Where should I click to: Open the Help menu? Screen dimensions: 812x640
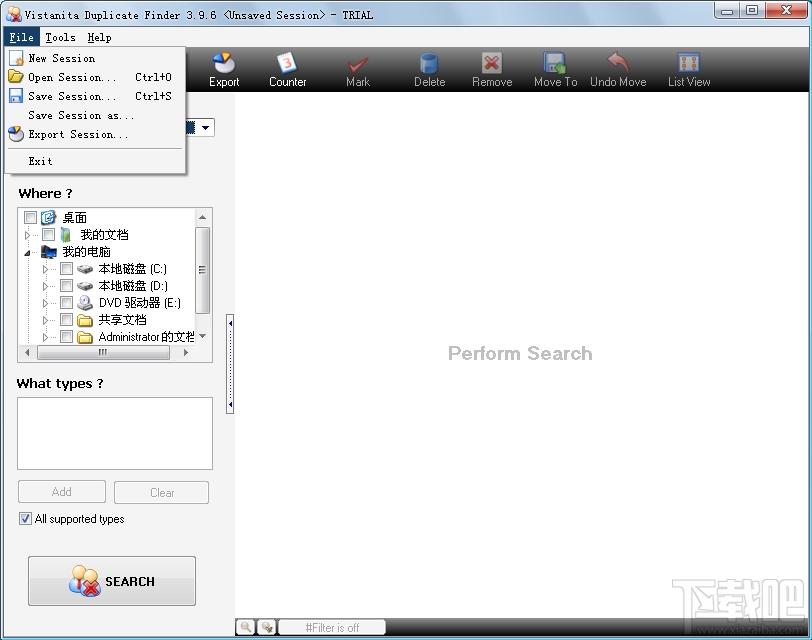99,37
